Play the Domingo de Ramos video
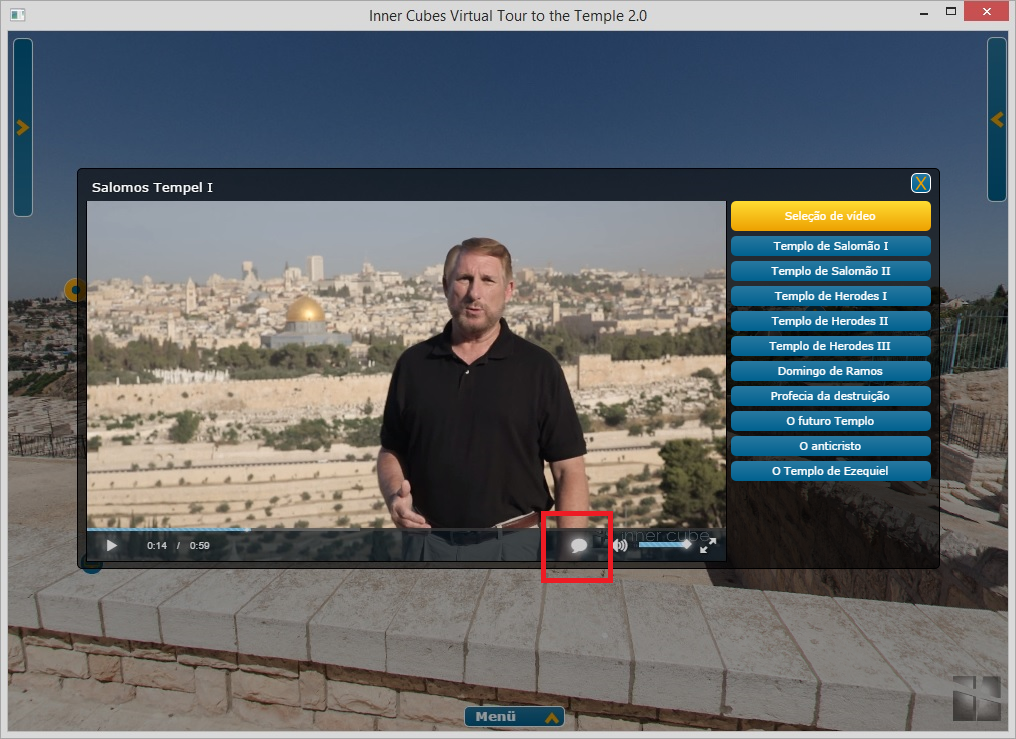The width and height of the screenshot is (1016, 739). point(831,371)
